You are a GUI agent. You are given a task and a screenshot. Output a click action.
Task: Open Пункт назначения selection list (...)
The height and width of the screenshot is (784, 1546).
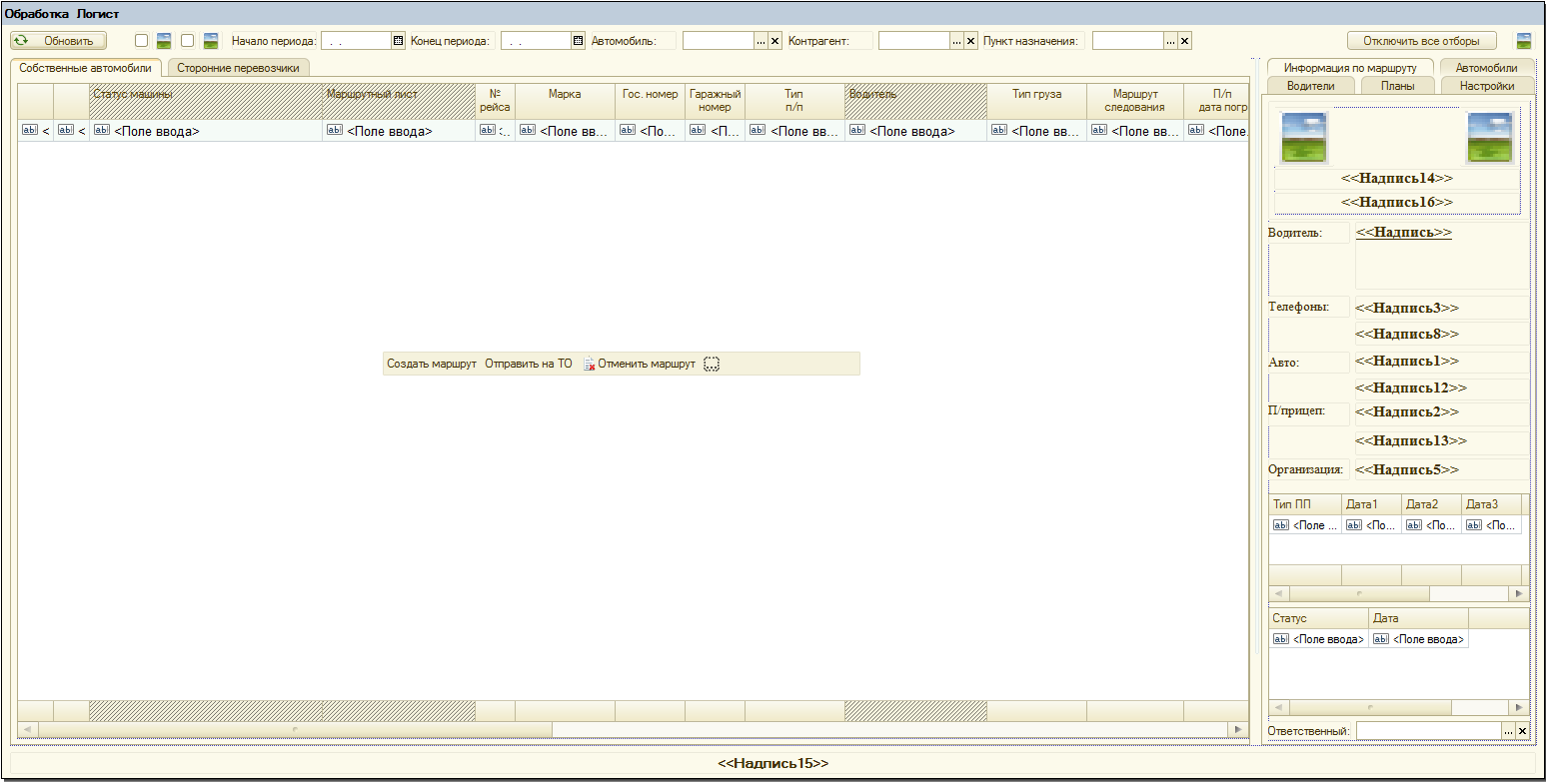tap(1170, 41)
